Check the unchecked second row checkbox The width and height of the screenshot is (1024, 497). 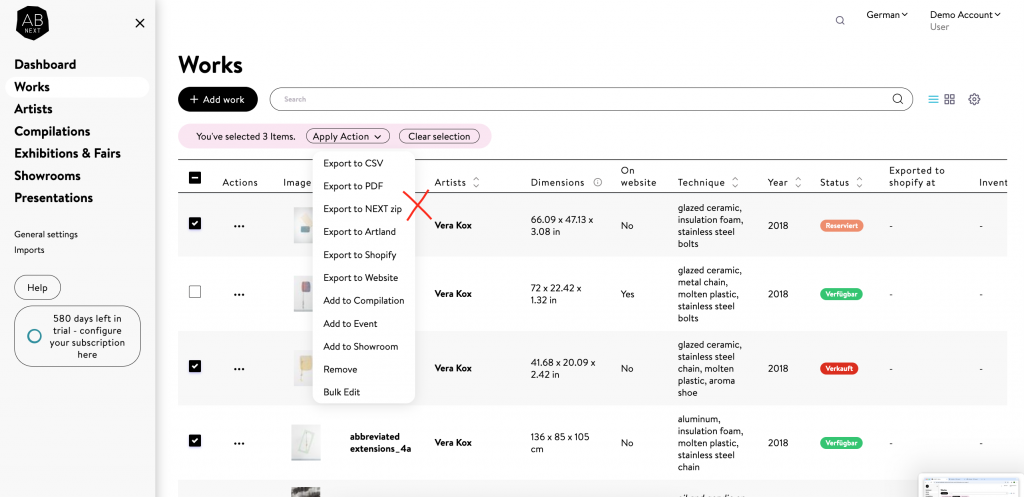click(195, 292)
